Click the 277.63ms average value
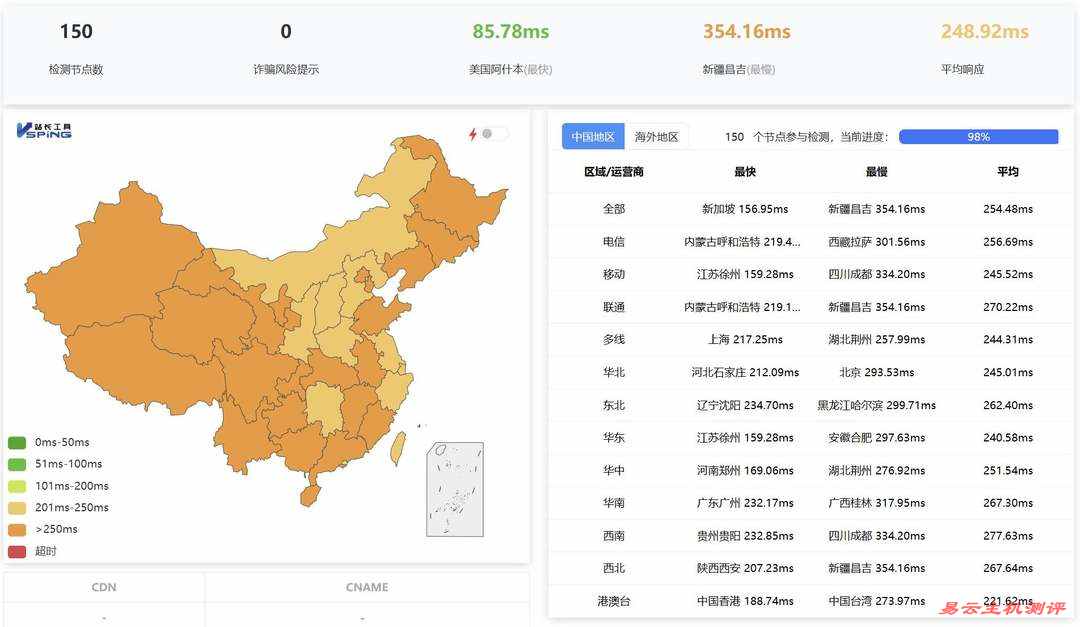1080x627 pixels. 1008,536
